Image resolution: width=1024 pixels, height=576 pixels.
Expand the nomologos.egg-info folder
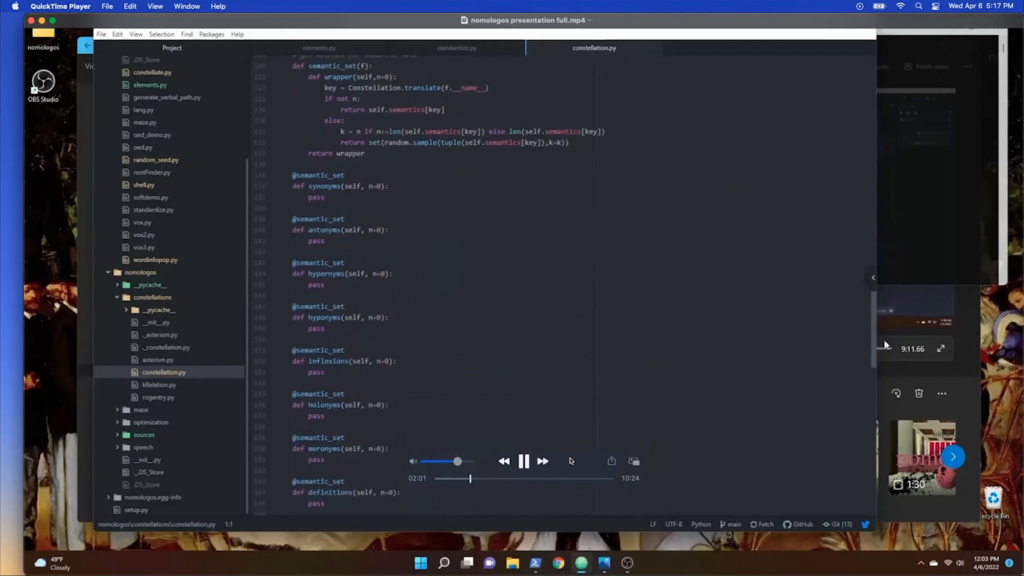[108, 498]
